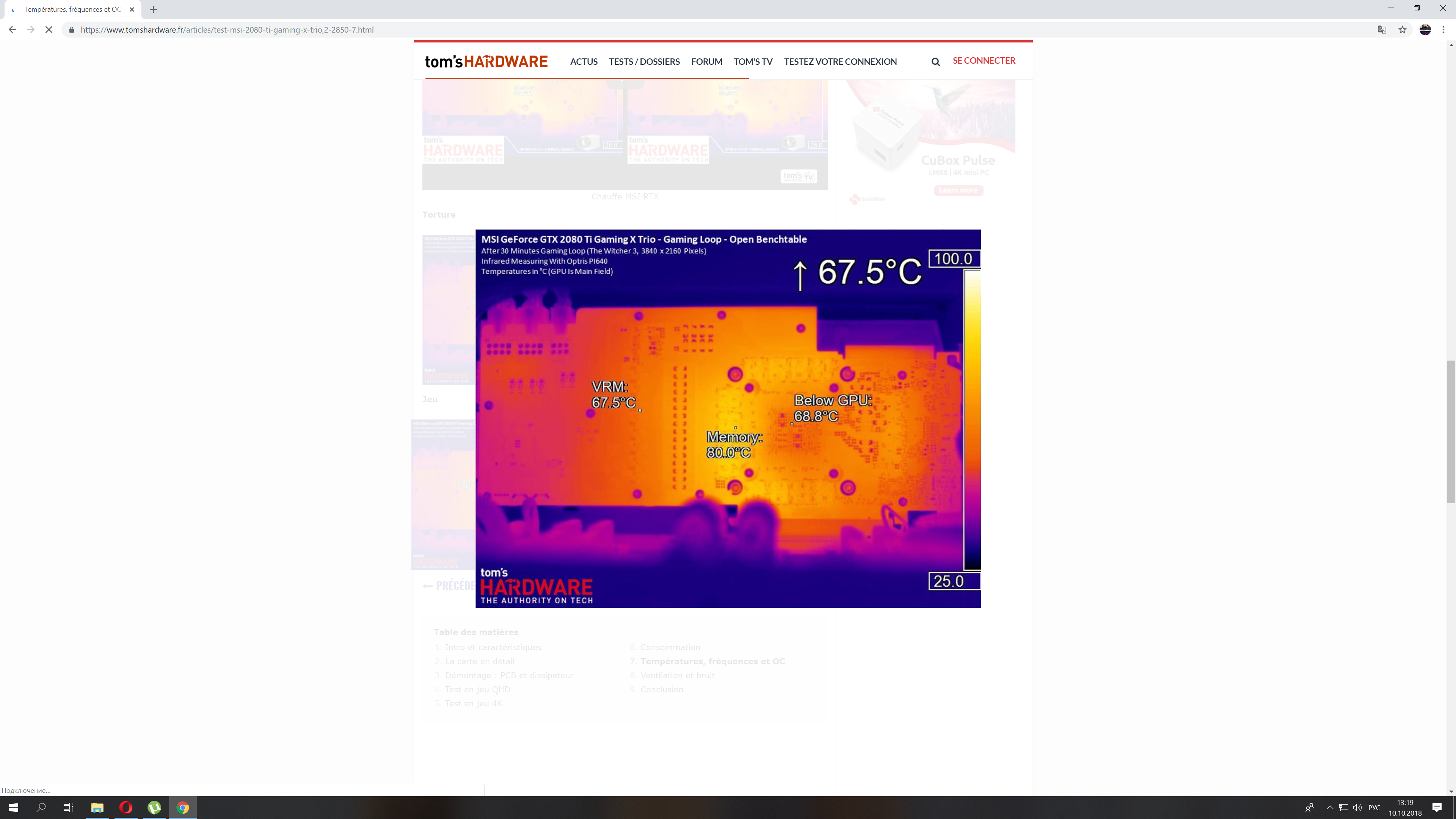Open File Explorer from the taskbar
The width and height of the screenshot is (1456, 819).
tap(97, 807)
